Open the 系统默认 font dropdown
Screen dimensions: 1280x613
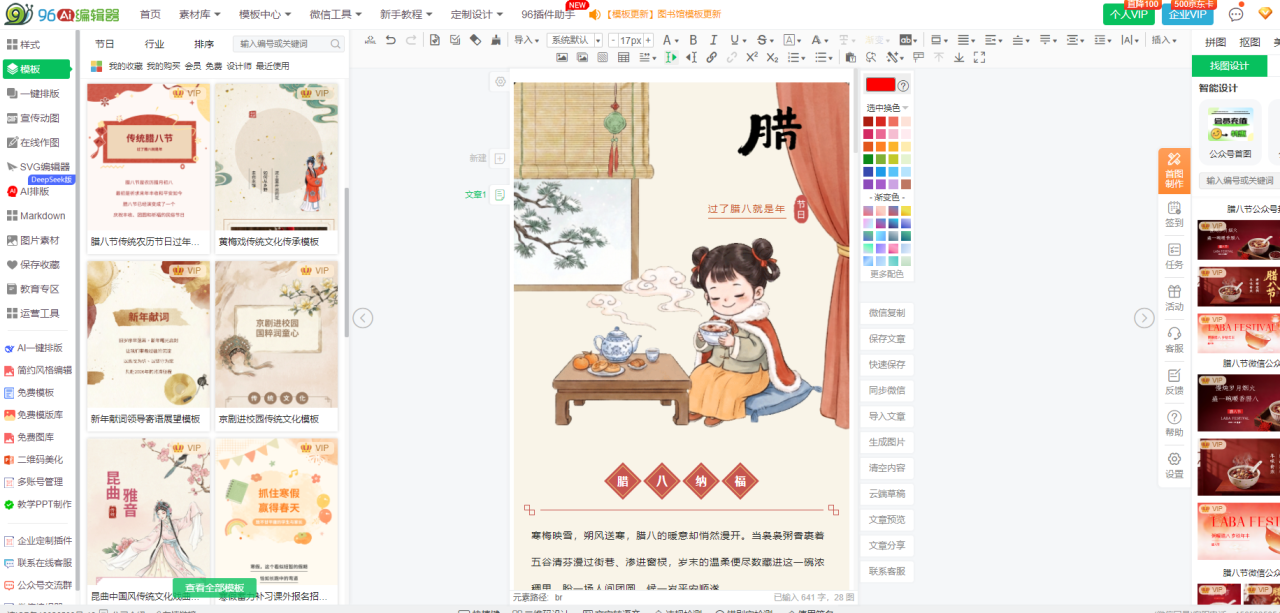pos(574,40)
